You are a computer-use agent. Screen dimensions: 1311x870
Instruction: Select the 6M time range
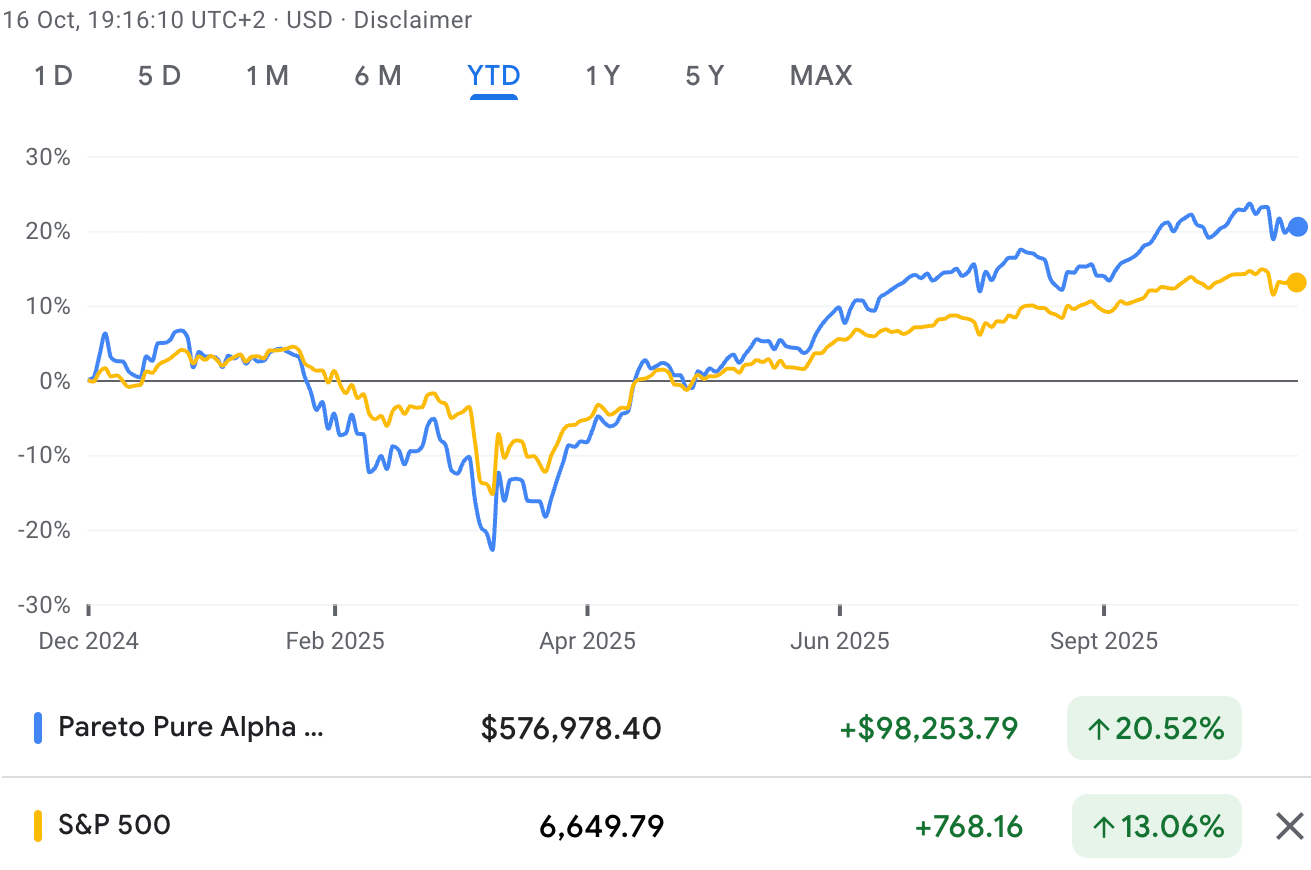[x=378, y=75]
